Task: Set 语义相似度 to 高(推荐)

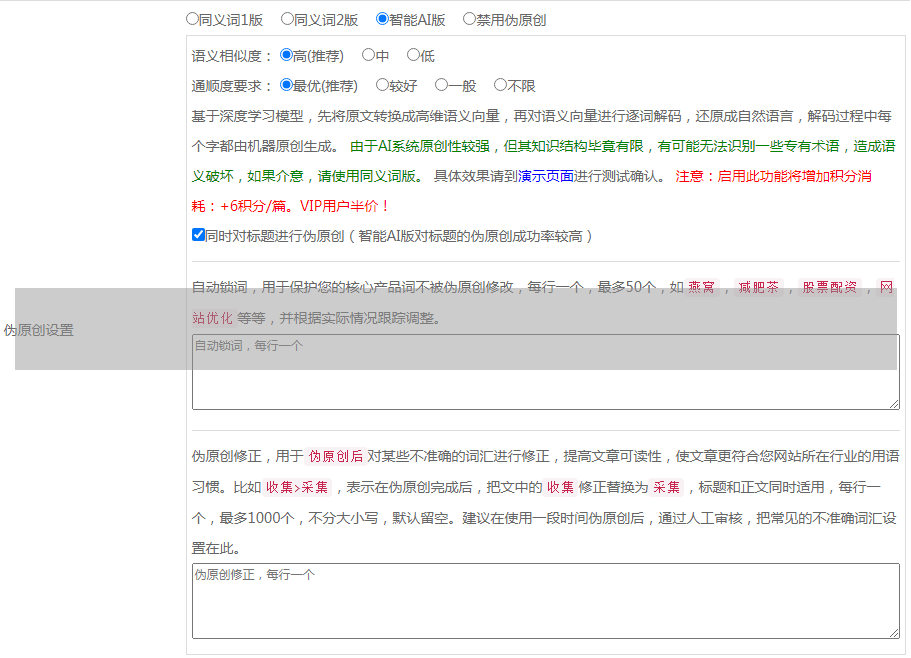Action: (286, 56)
